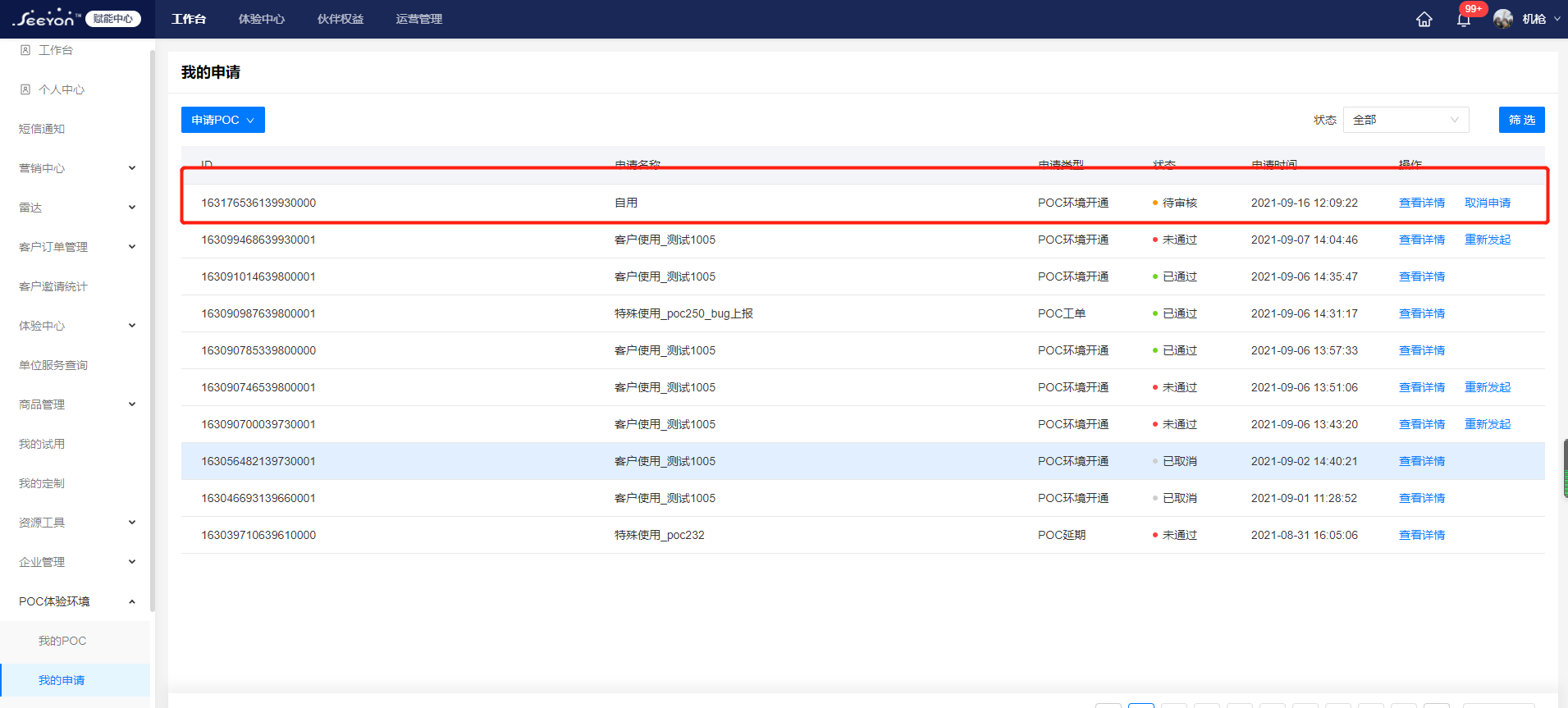
Task: View details for application 163056482139730001
Action: click(1422, 461)
